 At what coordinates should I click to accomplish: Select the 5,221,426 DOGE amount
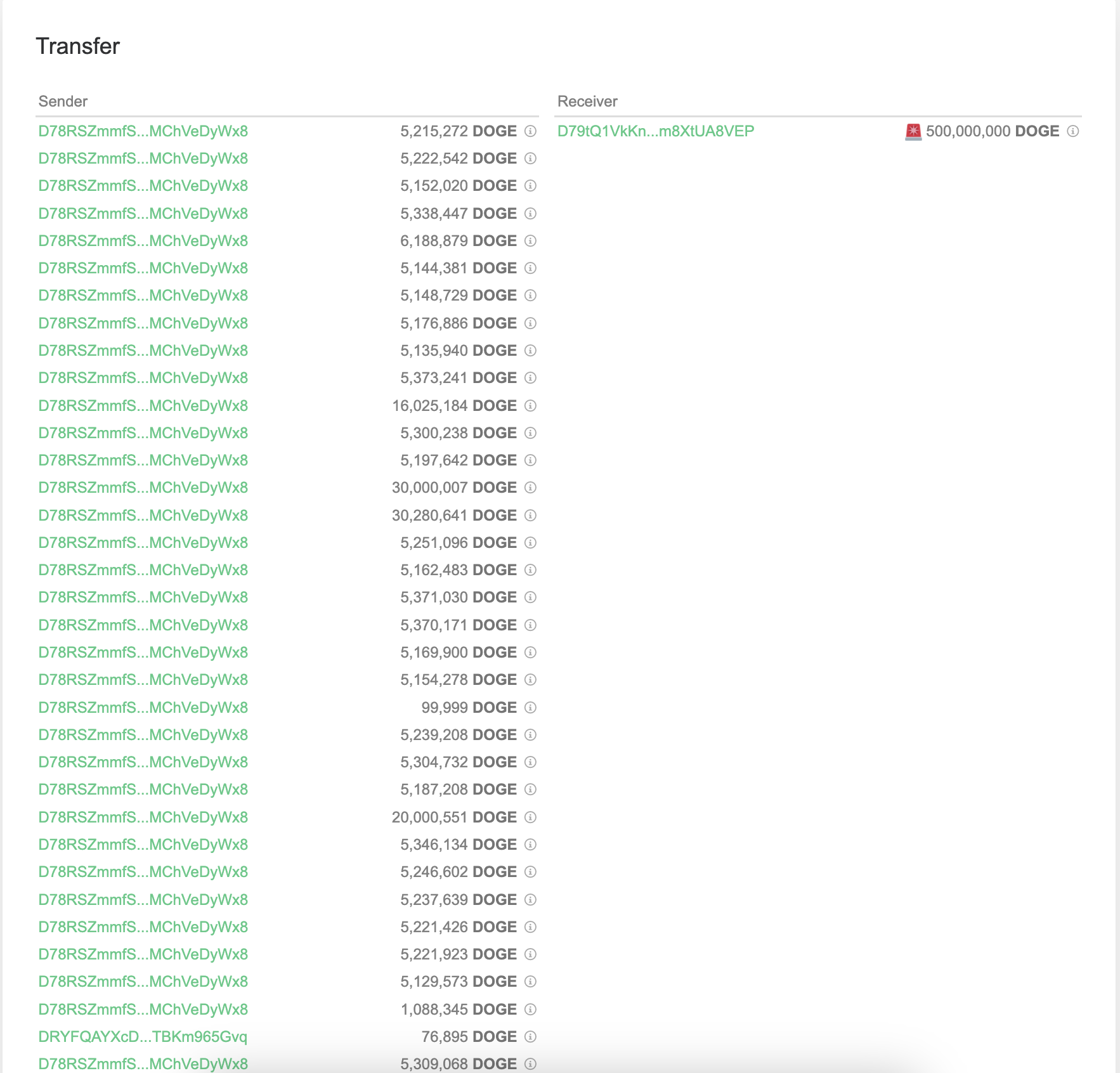point(459,927)
